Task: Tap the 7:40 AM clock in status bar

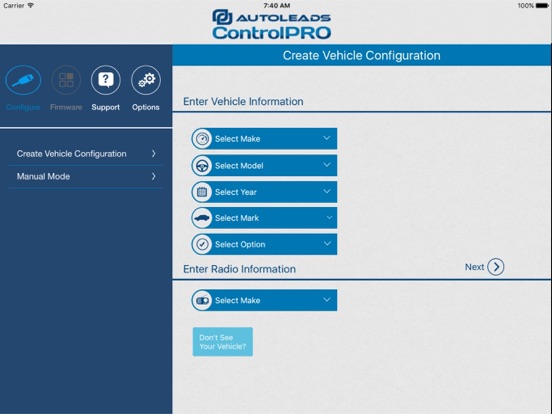Action: coord(277,5)
